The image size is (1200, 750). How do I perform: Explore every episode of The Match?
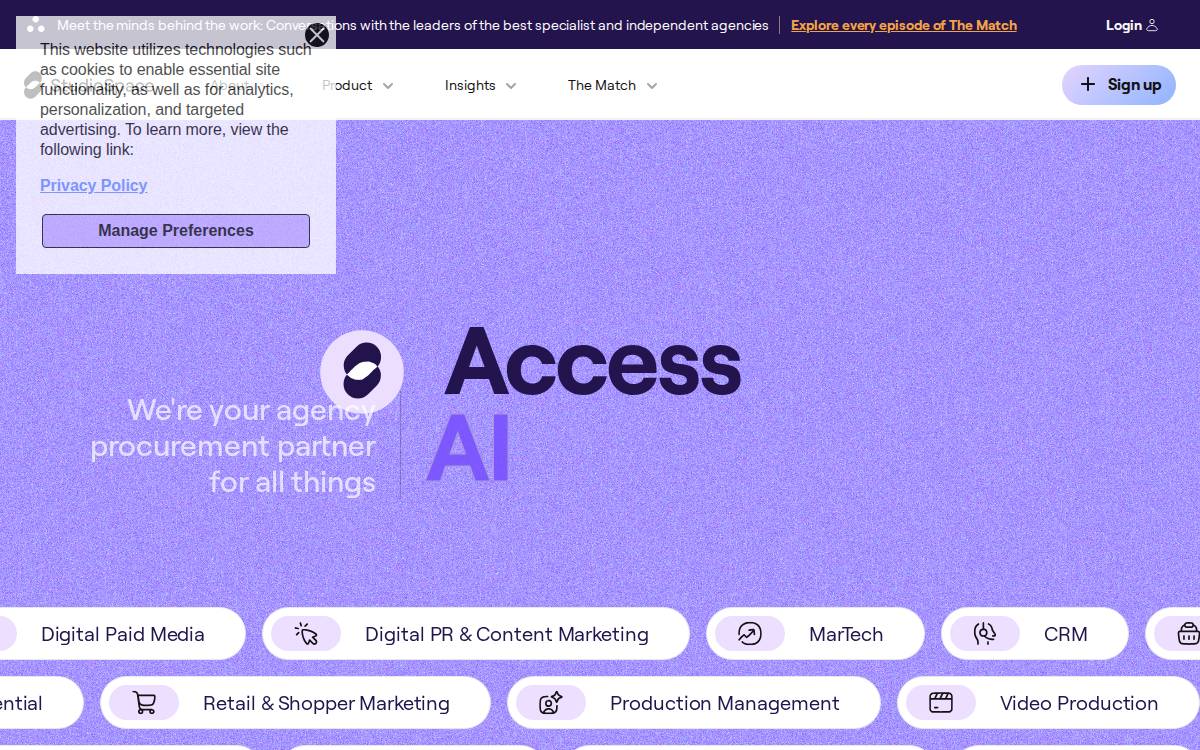pos(904,25)
